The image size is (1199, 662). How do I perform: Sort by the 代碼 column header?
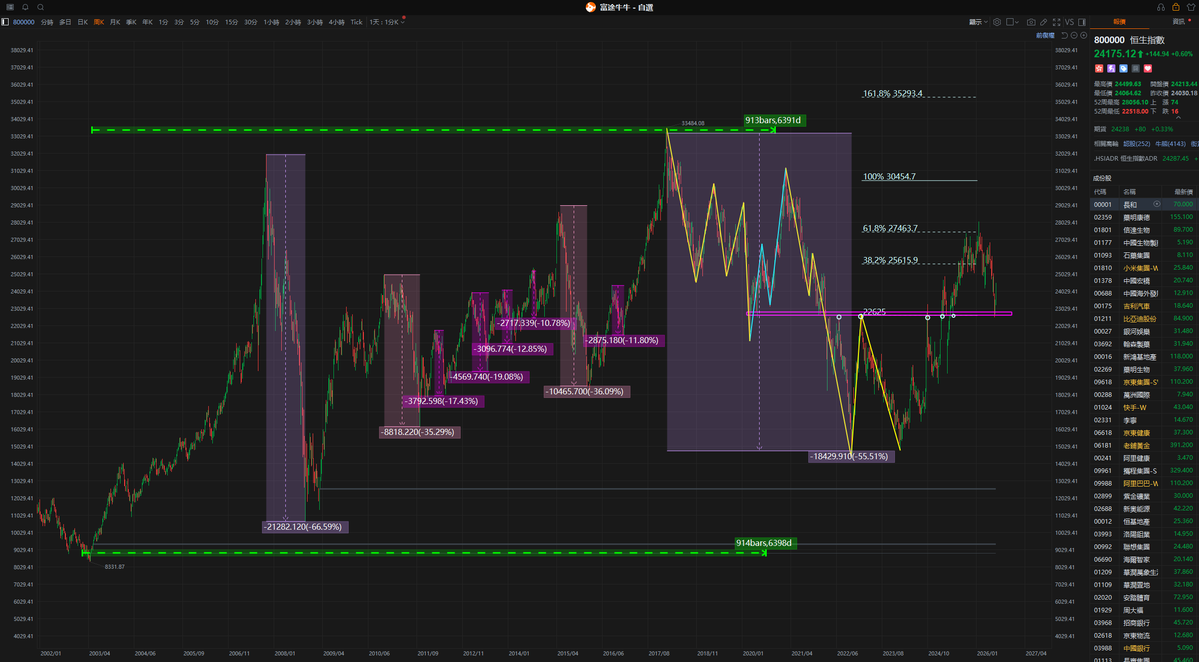pyautogui.click(x=1100, y=192)
